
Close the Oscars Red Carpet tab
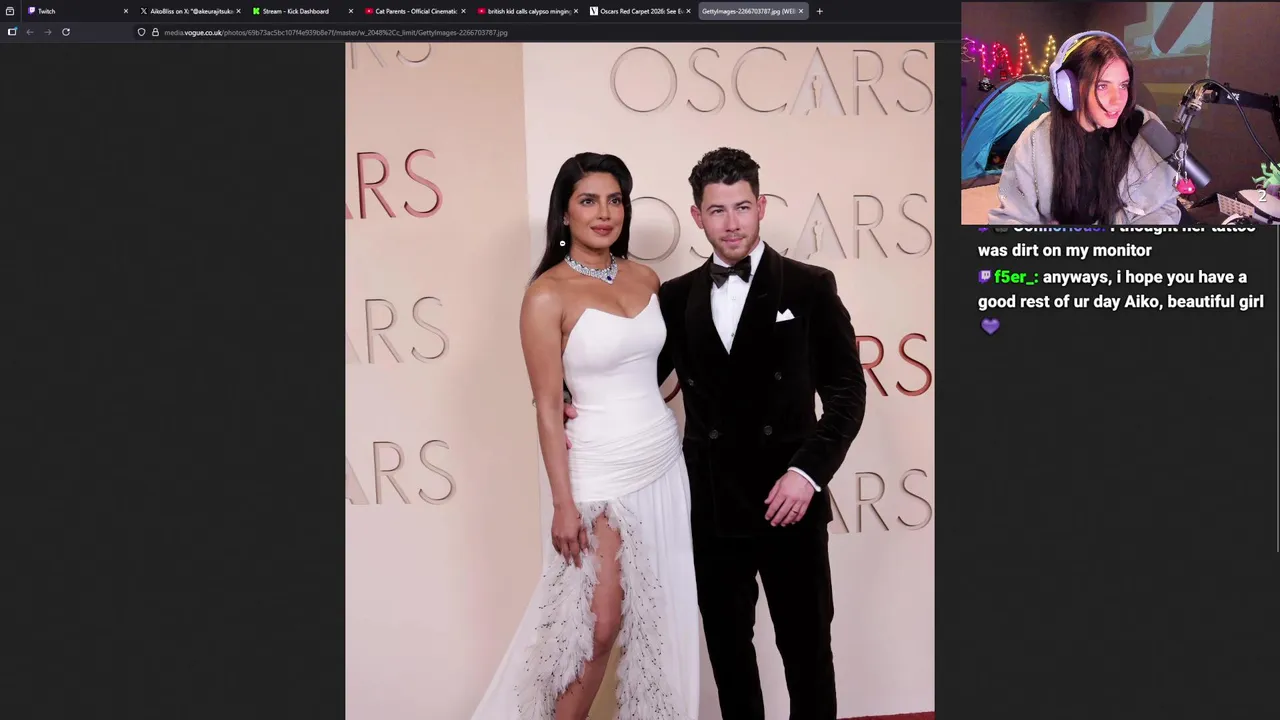pyautogui.click(x=688, y=11)
